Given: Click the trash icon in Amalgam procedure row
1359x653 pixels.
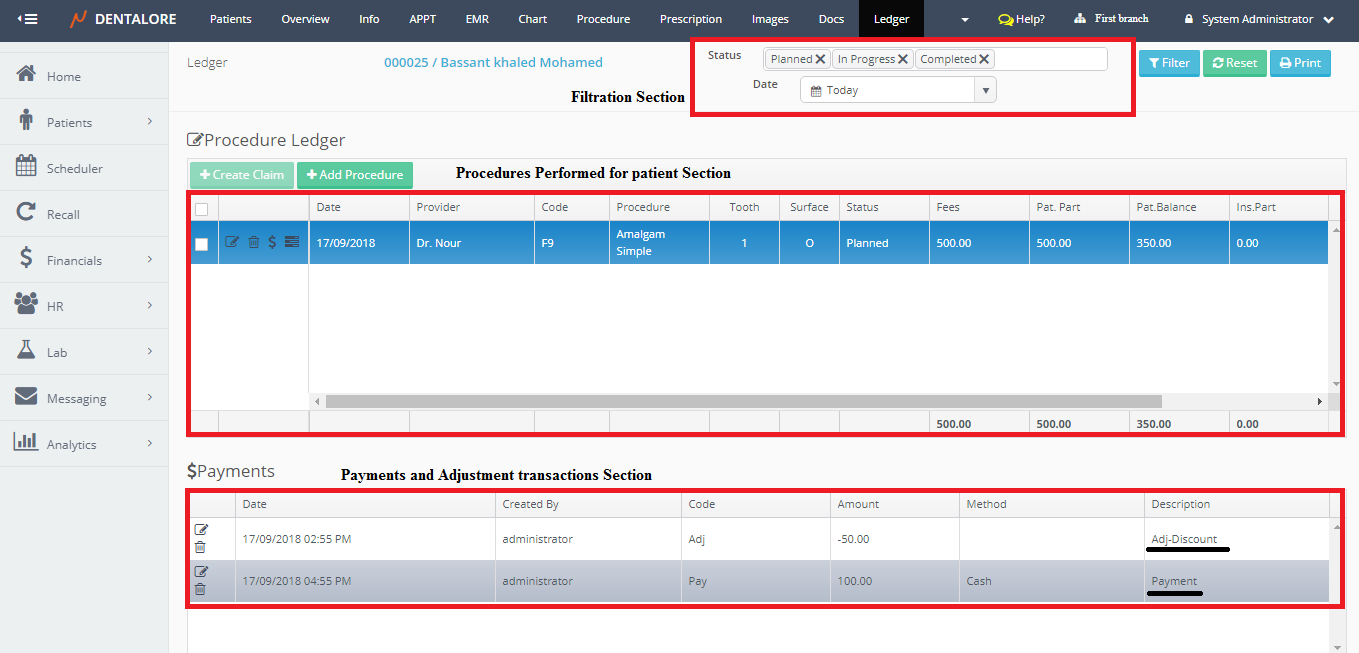Looking at the screenshot, I should 253,242.
